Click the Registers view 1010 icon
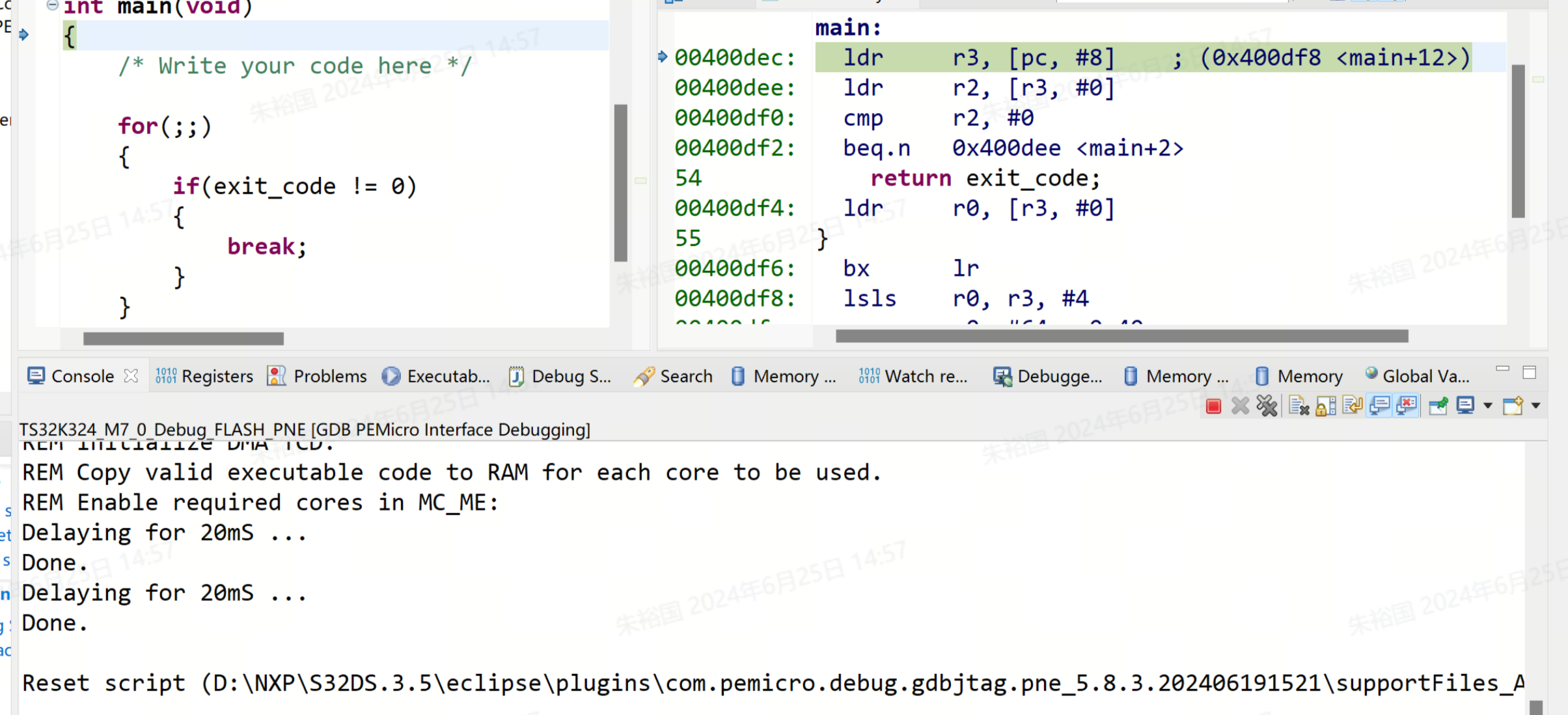This screenshot has height=715, width=1568. point(165,376)
